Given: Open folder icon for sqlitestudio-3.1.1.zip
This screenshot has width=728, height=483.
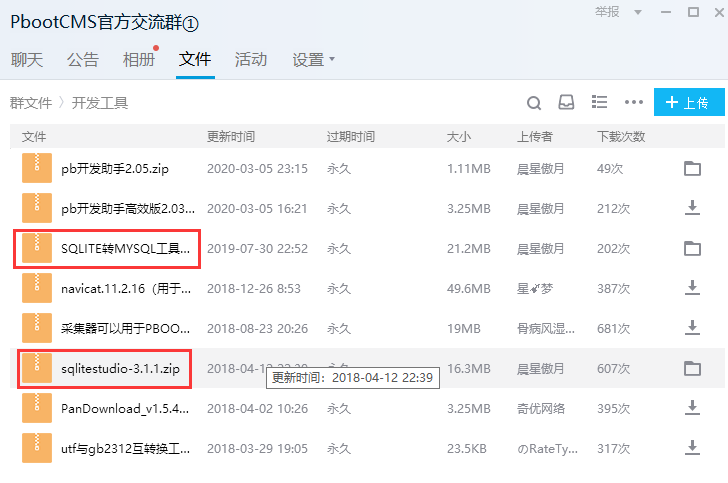Looking at the screenshot, I should [692, 368].
